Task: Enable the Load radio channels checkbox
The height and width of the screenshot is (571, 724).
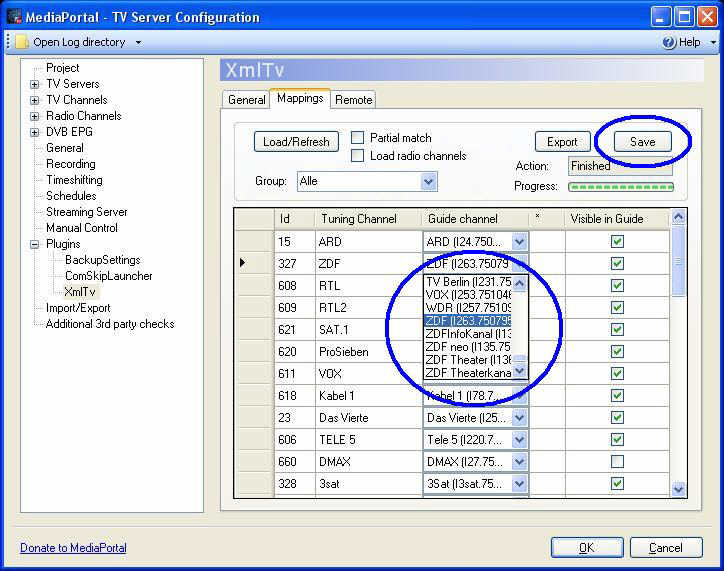Action: click(x=358, y=156)
